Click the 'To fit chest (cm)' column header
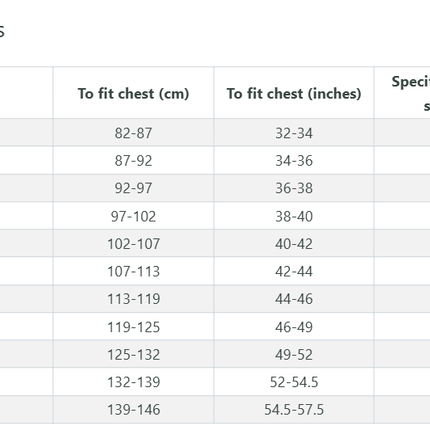The height and width of the screenshot is (430, 430). (133, 93)
